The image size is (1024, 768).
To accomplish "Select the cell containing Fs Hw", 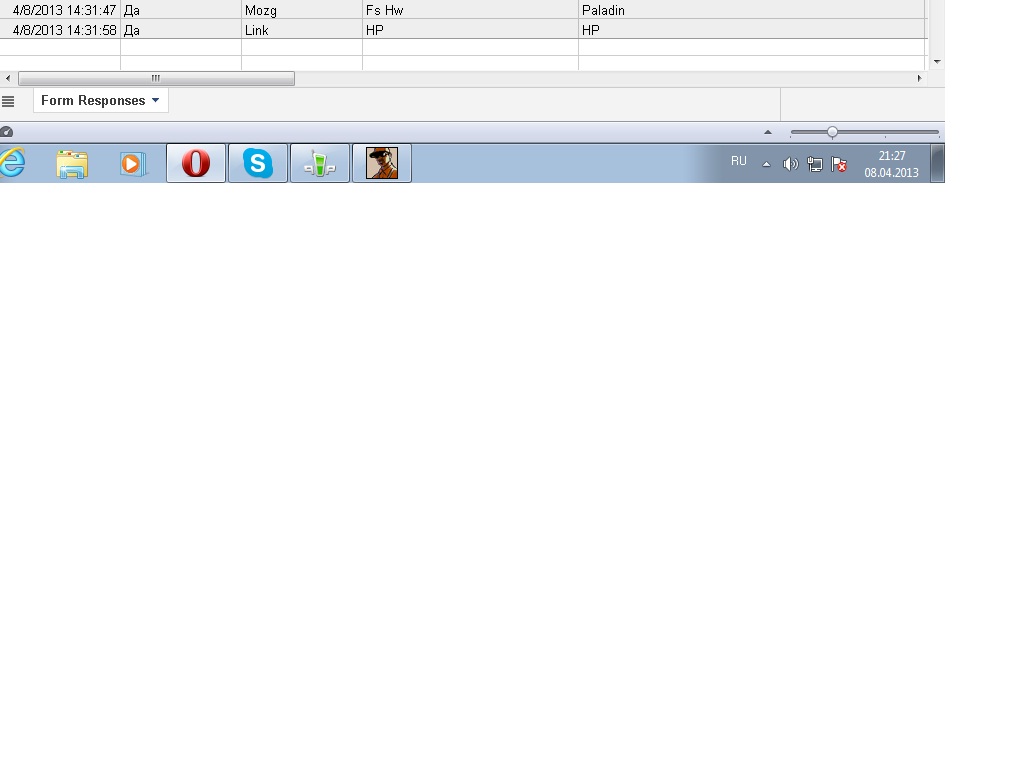I will tap(470, 10).
